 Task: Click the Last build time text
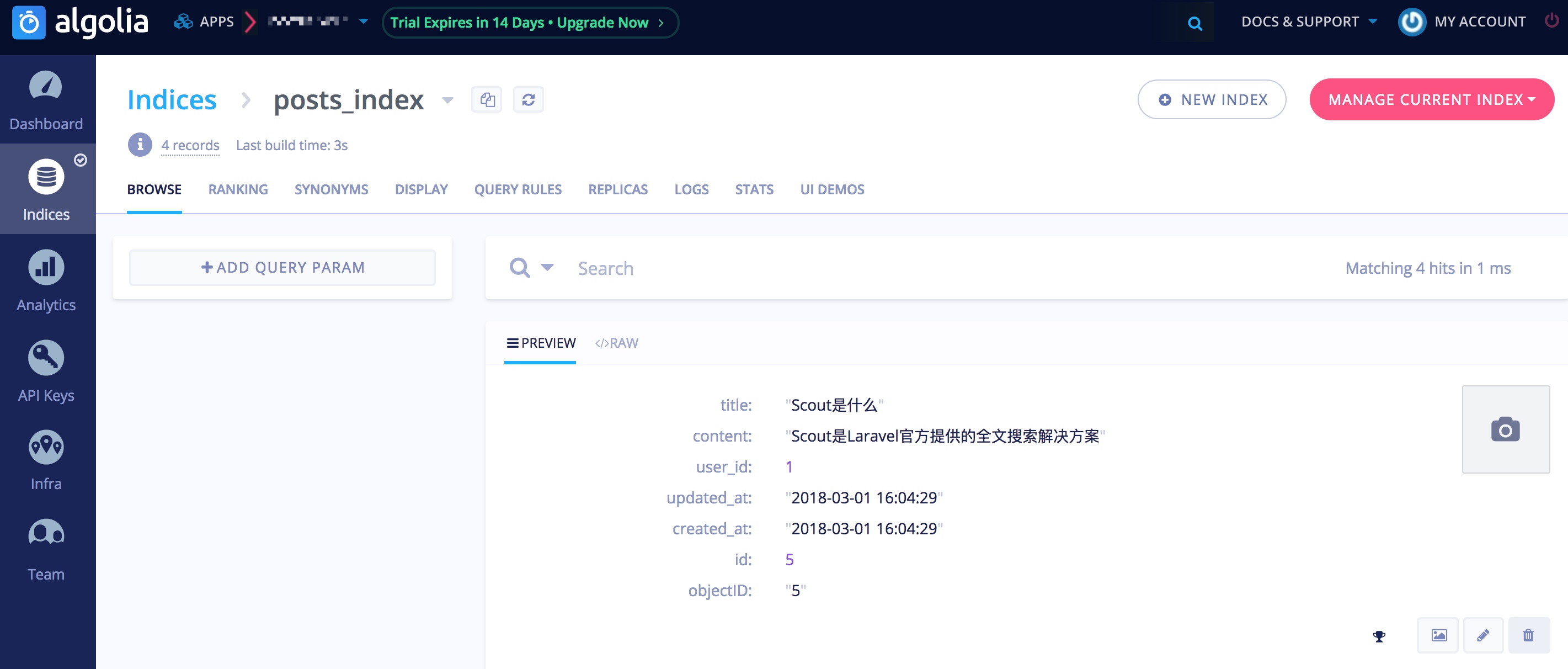click(291, 145)
